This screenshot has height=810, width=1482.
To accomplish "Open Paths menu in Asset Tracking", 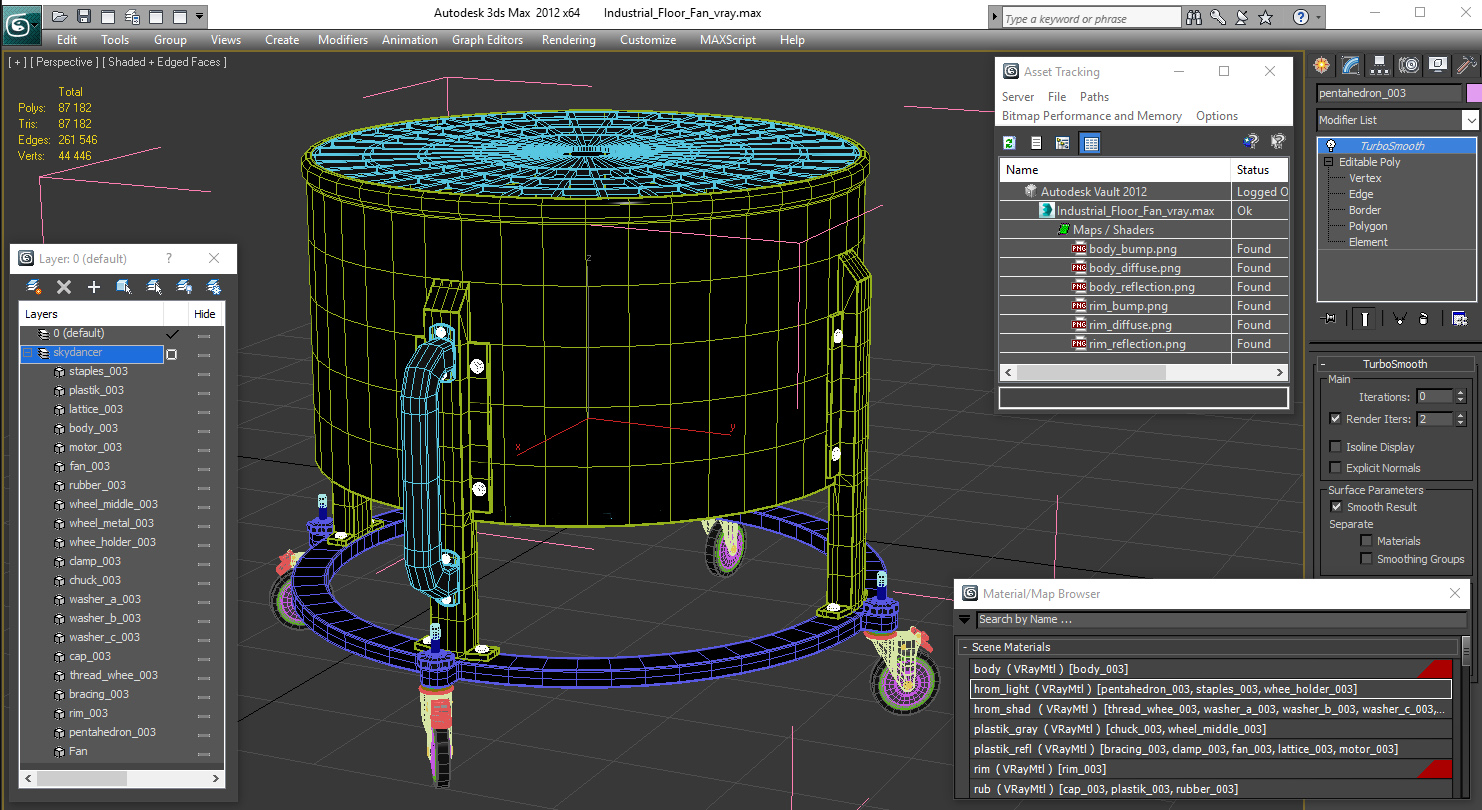I will pos(1094,97).
